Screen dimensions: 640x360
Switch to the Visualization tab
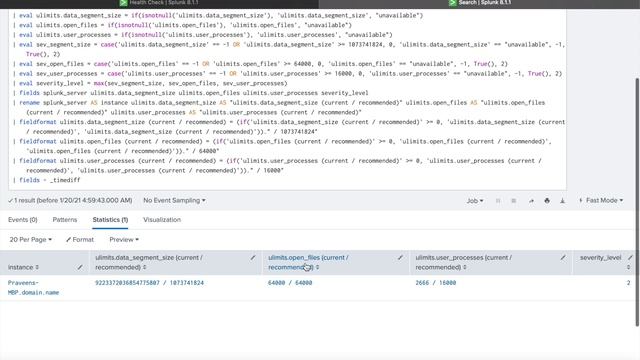(162, 220)
